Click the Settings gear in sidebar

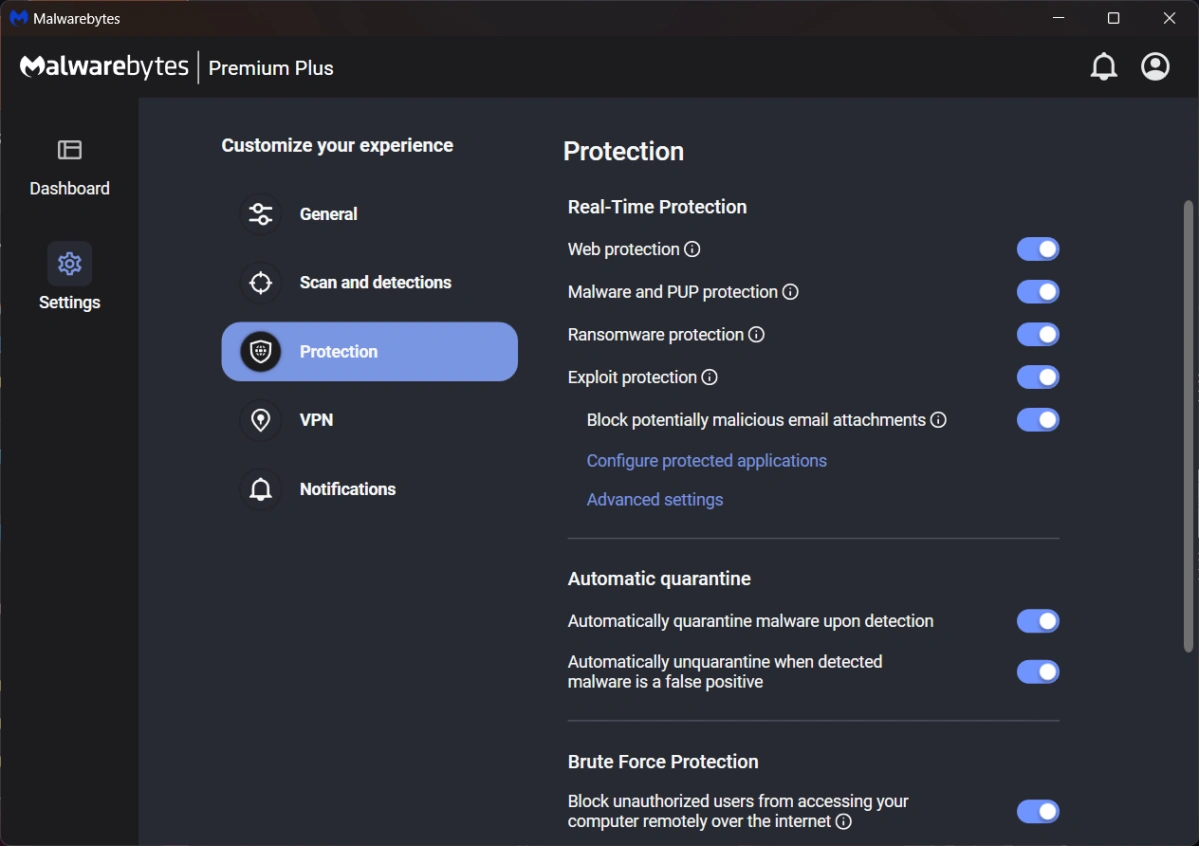(x=69, y=264)
